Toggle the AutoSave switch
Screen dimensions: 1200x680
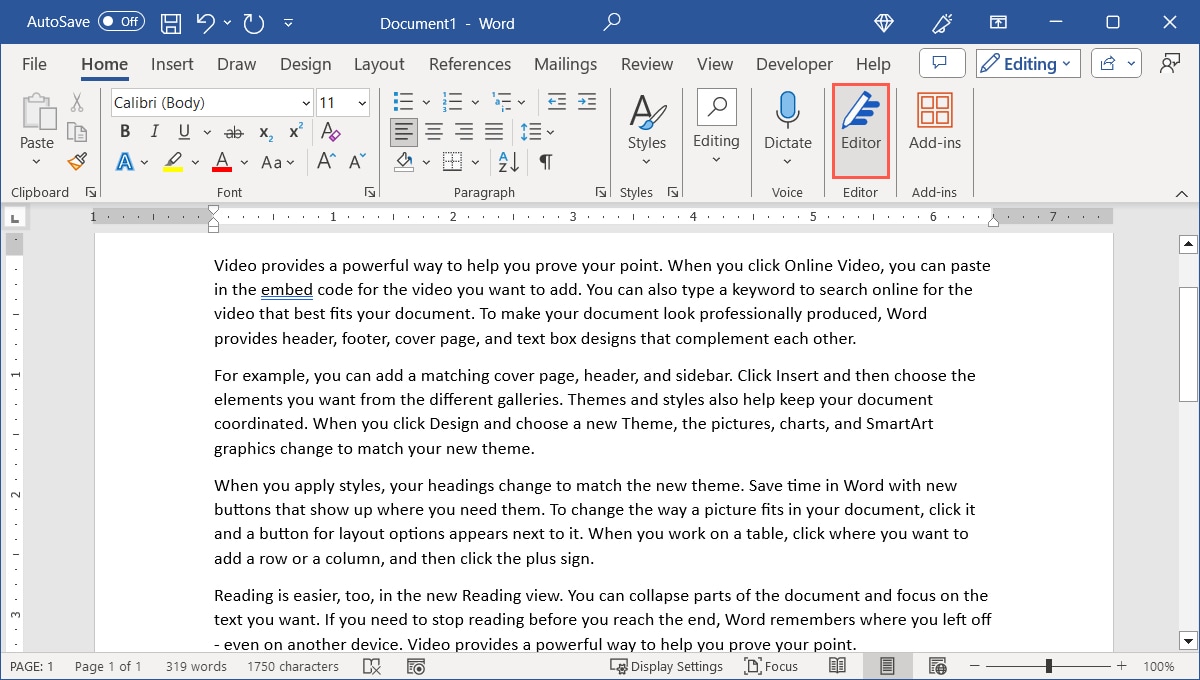click(x=120, y=21)
